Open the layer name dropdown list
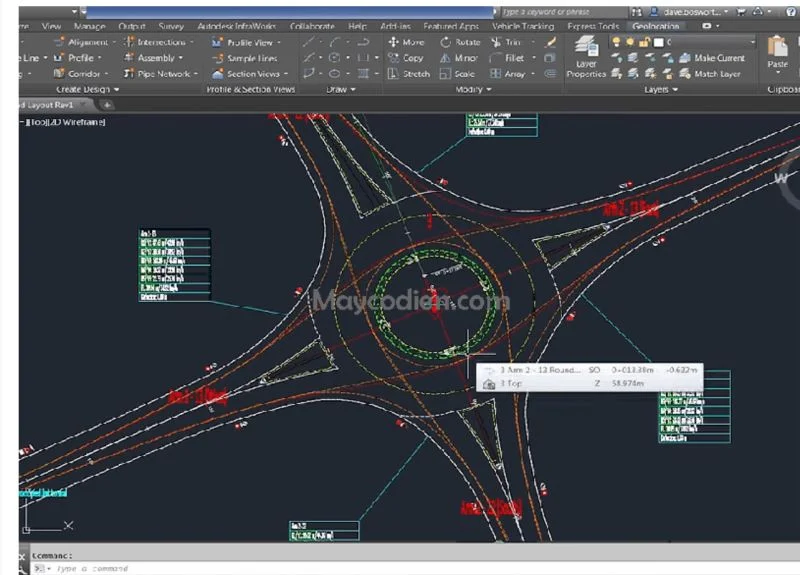The height and width of the screenshot is (575, 800). click(752, 41)
